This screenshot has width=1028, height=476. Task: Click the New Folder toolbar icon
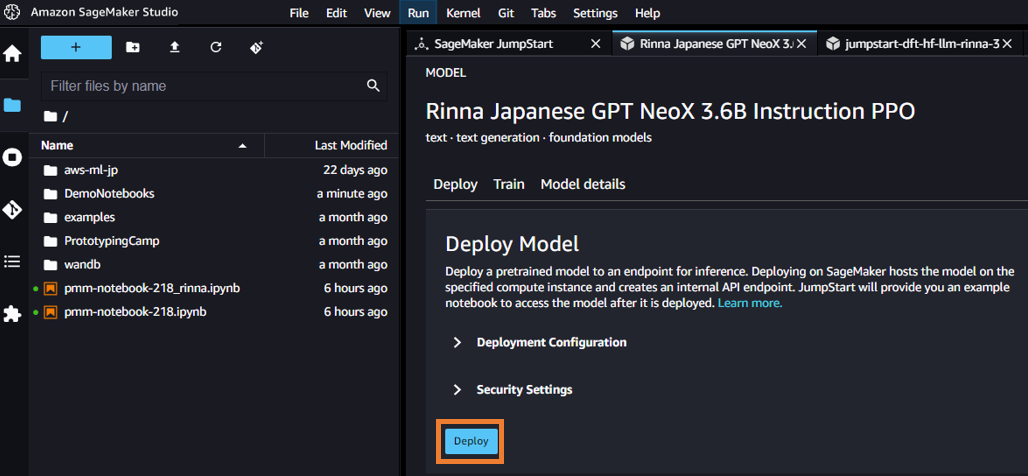[x=133, y=47]
